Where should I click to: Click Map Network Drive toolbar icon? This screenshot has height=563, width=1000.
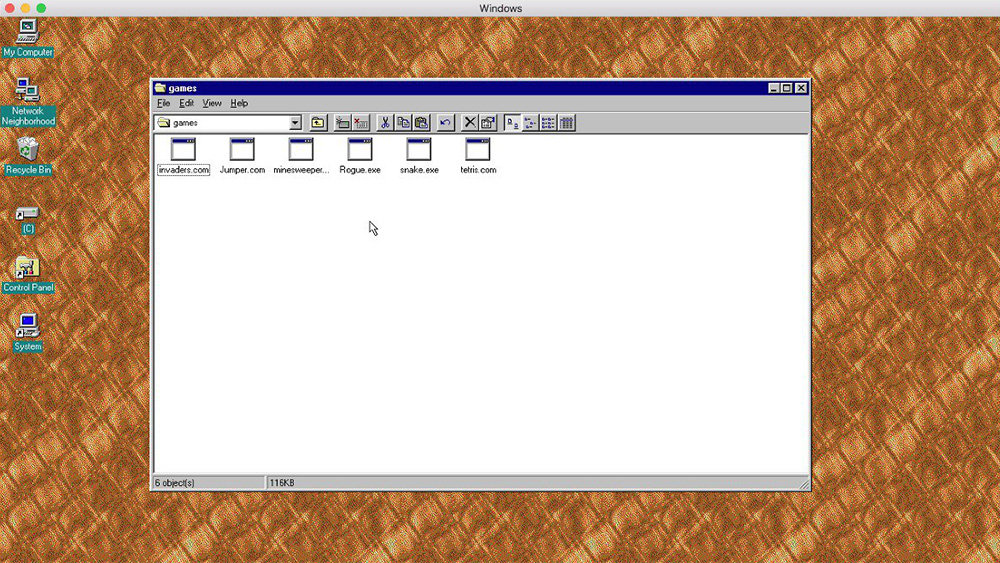tap(342, 122)
